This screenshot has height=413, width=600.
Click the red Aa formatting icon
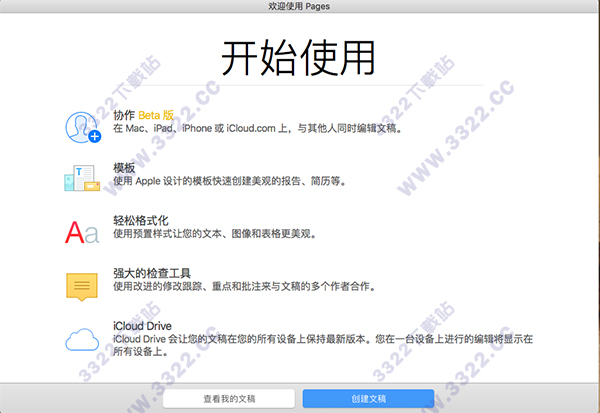click(82, 232)
